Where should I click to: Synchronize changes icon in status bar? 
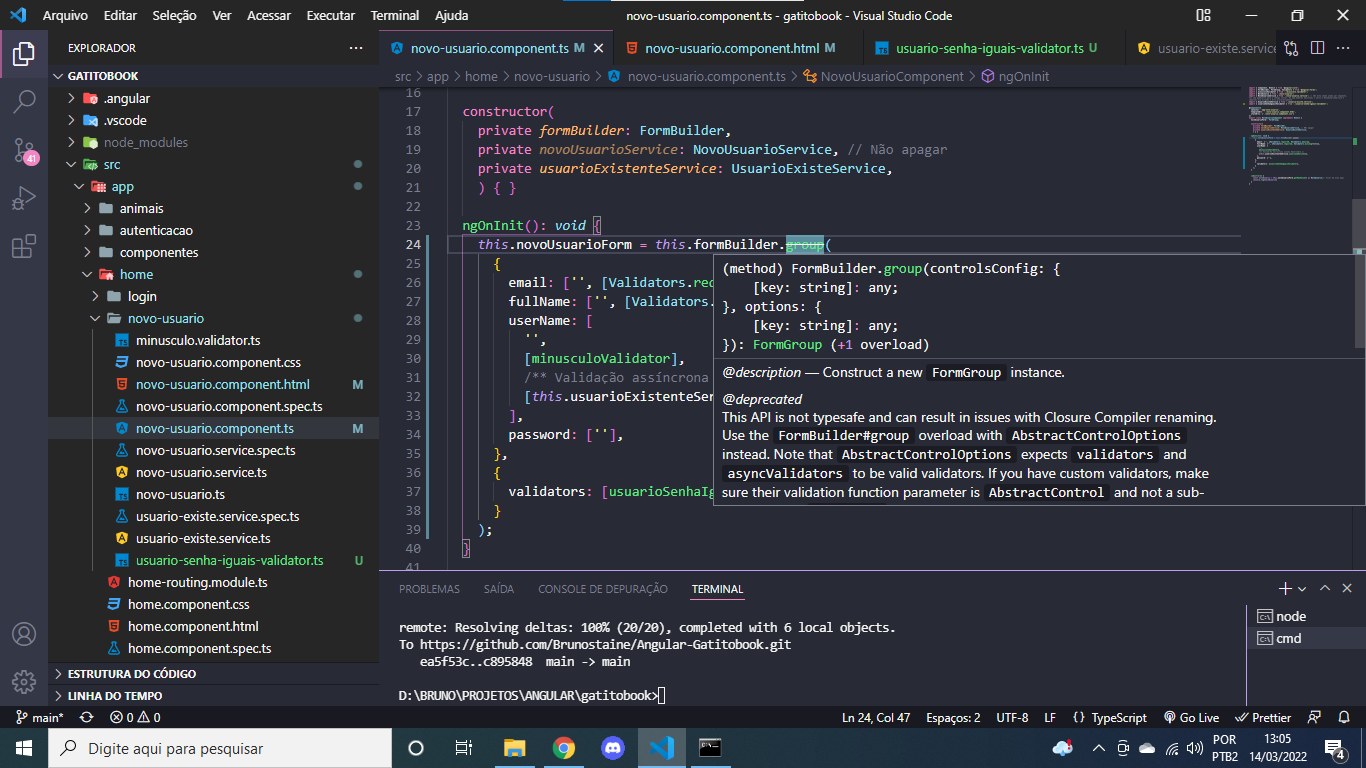click(86, 717)
